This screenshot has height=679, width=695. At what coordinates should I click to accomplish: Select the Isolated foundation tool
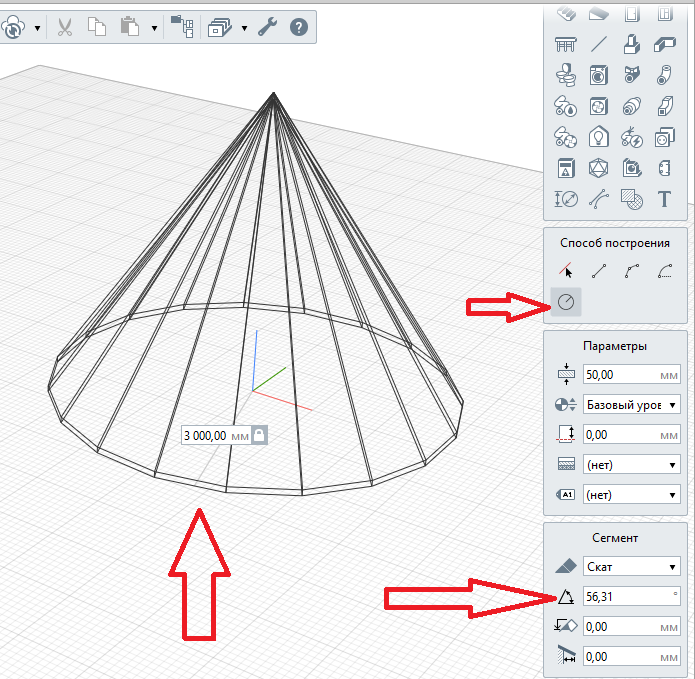coord(632,44)
